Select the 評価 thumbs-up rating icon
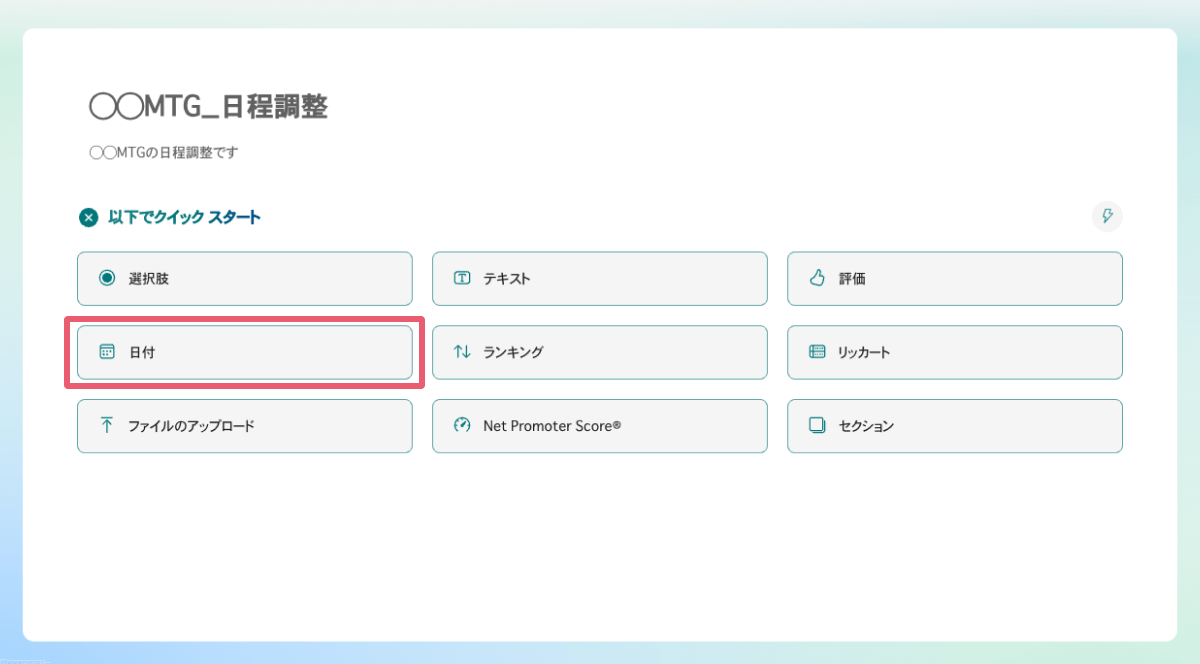1200x664 pixels. coord(817,278)
